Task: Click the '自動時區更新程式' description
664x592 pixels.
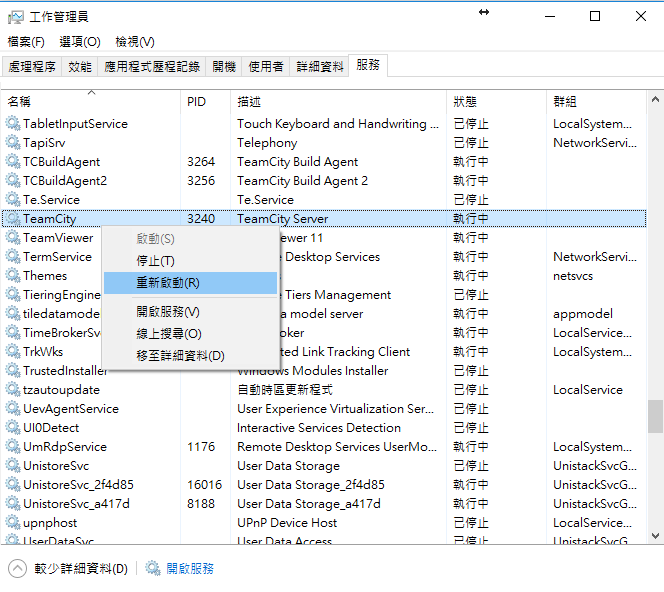Action: 285,390
